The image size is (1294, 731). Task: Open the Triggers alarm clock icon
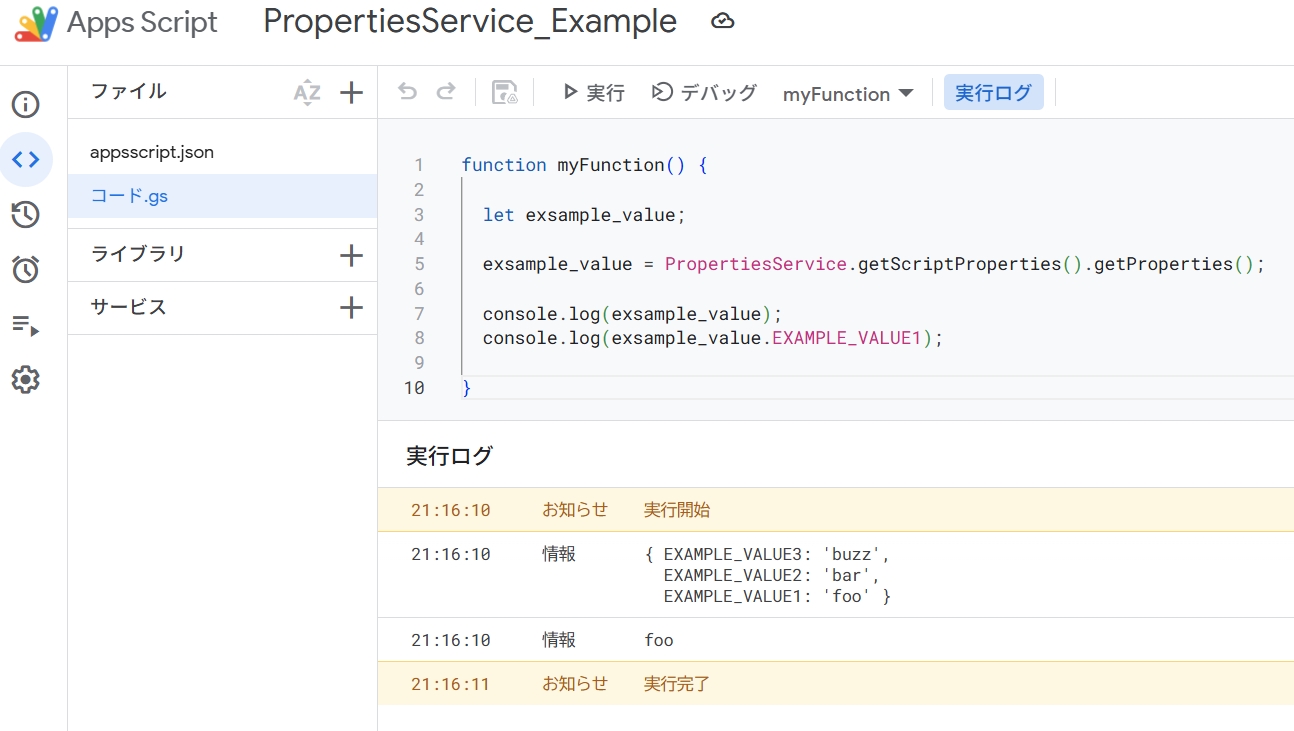pyautogui.click(x=26, y=269)
